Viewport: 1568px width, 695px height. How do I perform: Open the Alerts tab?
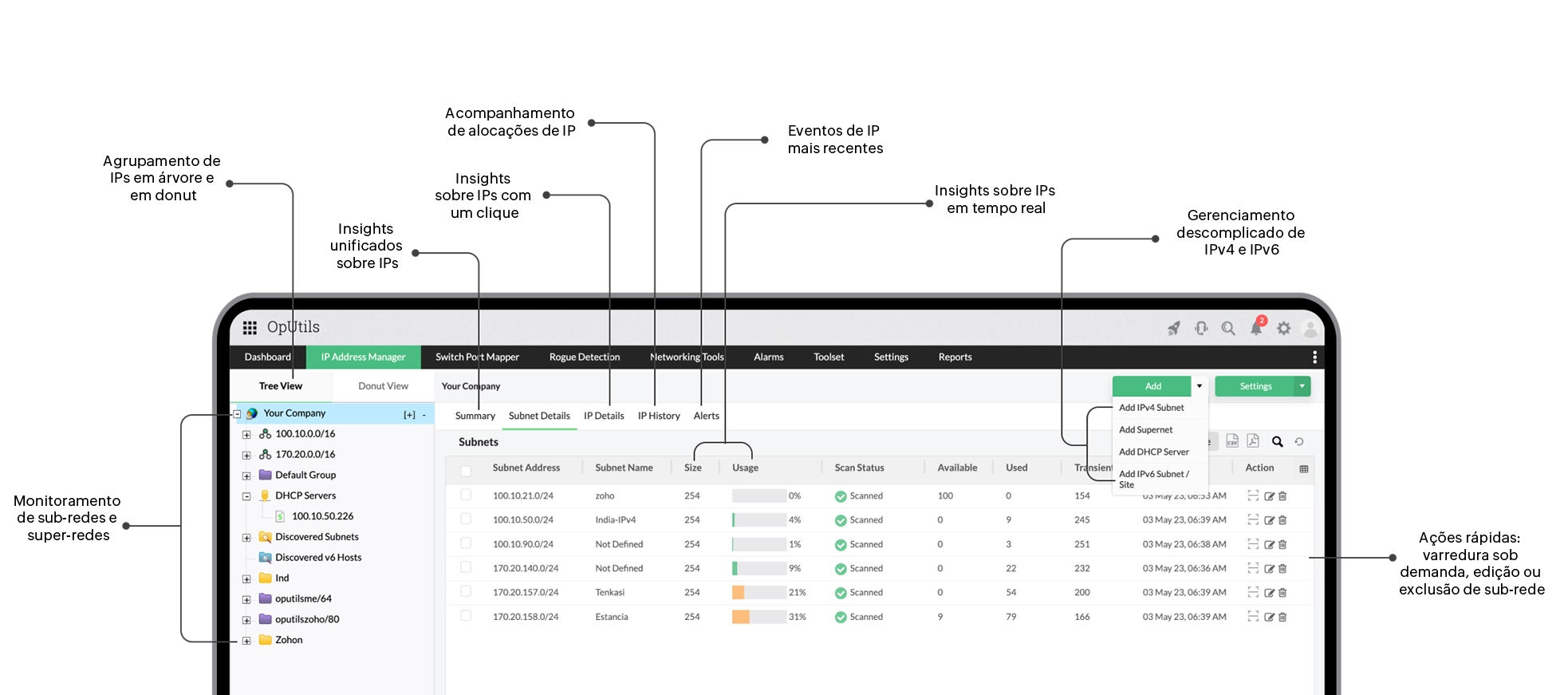click(706, 416)
